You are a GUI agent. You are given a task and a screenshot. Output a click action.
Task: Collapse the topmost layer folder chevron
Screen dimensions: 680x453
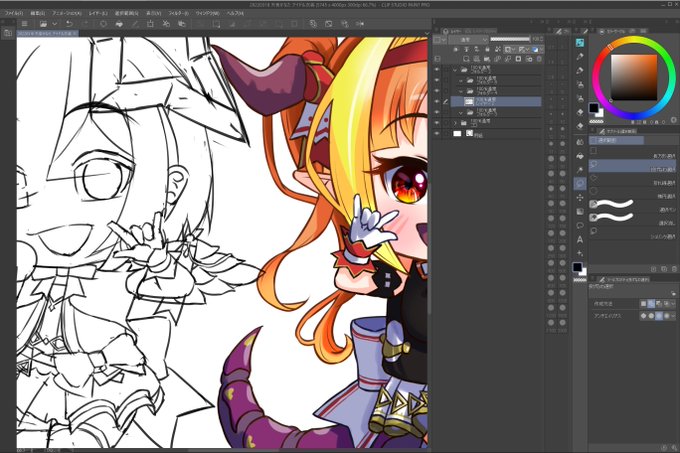tap(455, 69)
